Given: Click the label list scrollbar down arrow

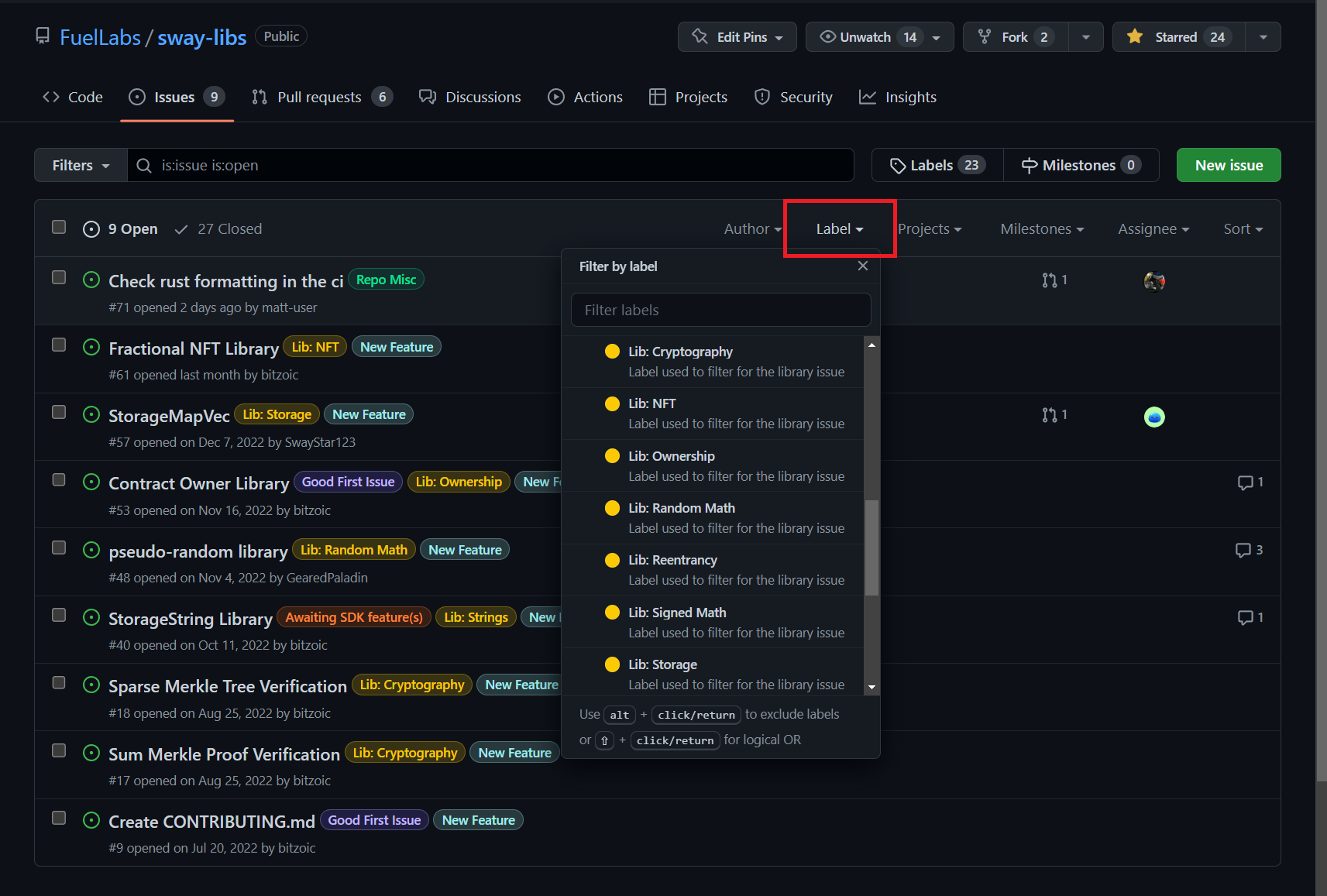Looking at the screenshot, I should coord(871,687).
